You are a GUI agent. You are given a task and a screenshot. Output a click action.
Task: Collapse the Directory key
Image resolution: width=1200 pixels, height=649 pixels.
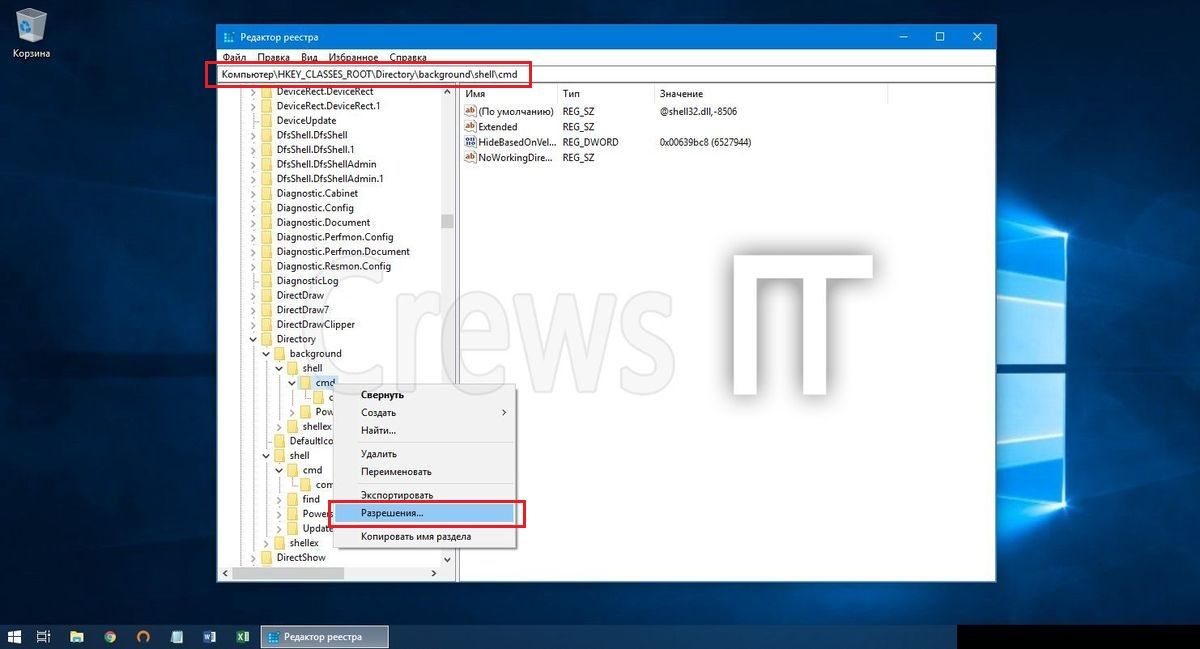point(253,339)
